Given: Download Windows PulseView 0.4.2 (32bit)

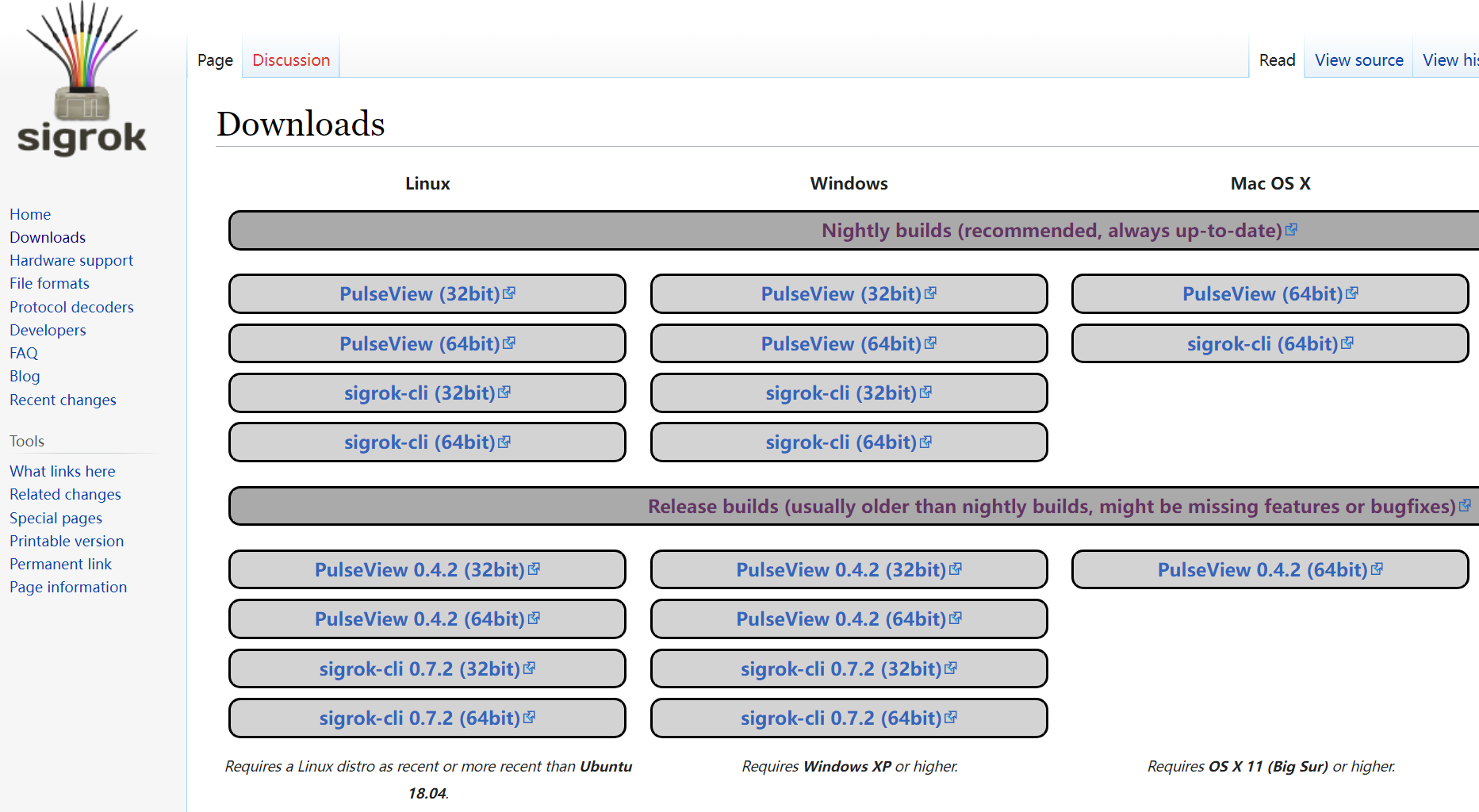Looking at the screenshot, I should point(849,569).
